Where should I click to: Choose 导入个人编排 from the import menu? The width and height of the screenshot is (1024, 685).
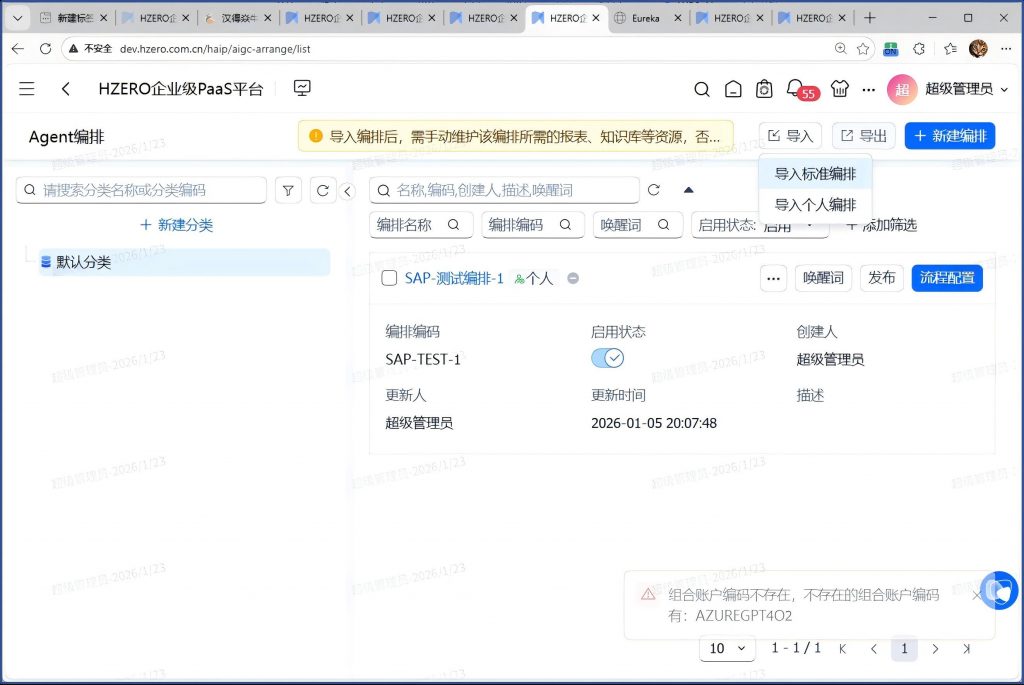tap(815, 204)
